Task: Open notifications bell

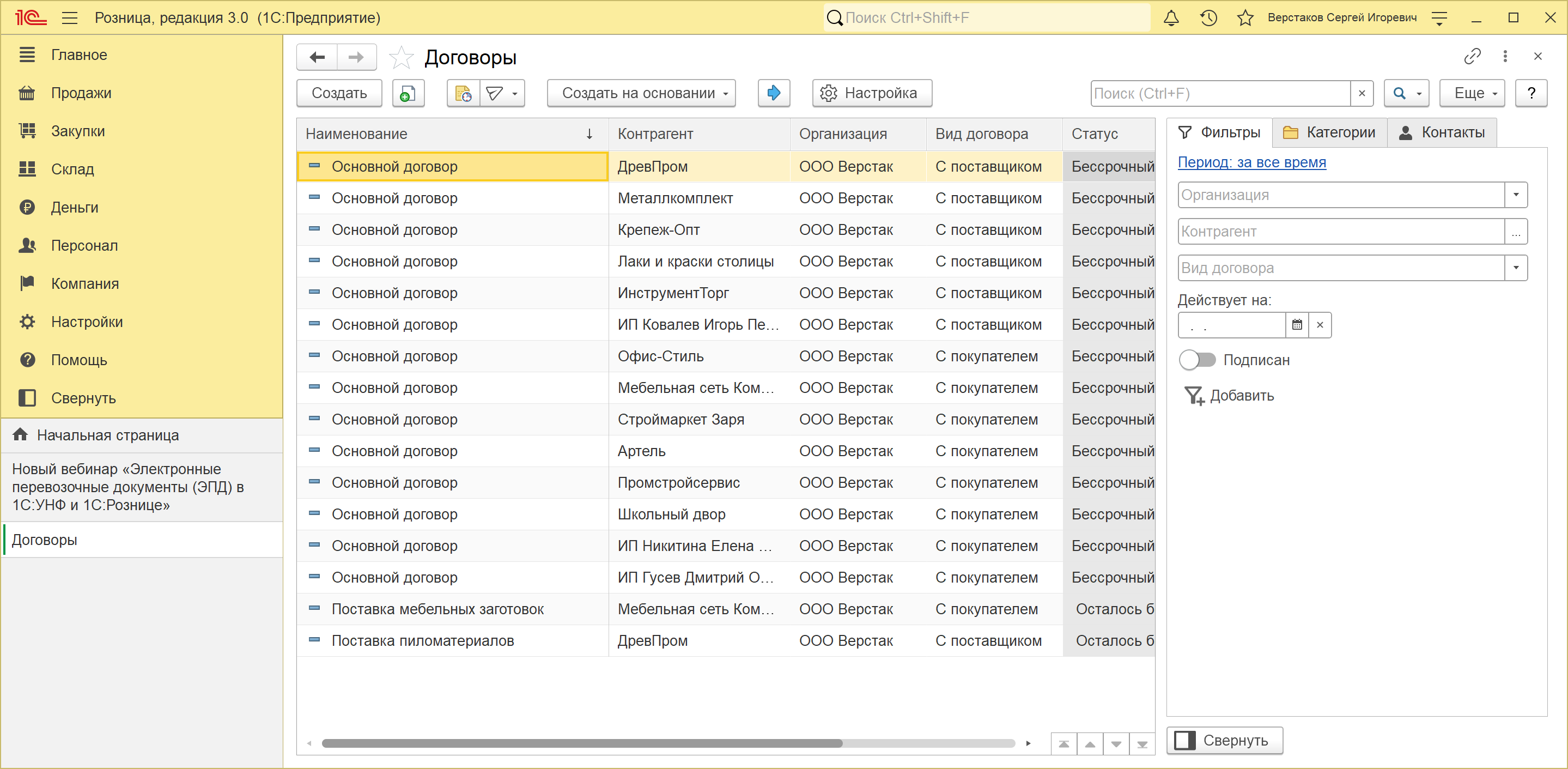Action: tap(1171, 17)
